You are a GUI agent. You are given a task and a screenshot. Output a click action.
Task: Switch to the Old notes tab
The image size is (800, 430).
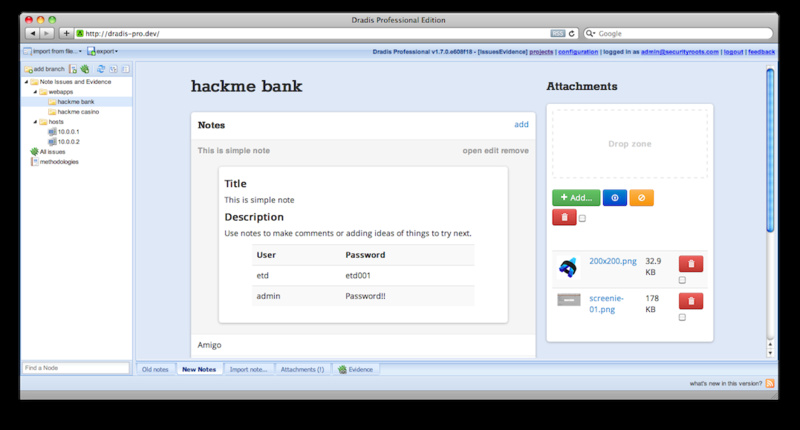(155, 369)
